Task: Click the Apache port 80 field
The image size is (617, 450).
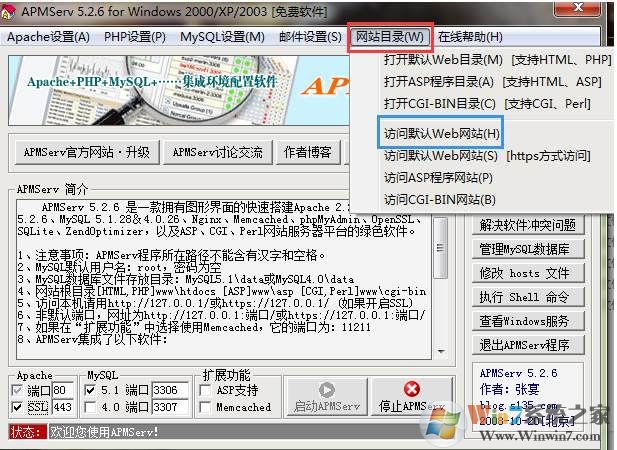Action: (x=63, y=390)
